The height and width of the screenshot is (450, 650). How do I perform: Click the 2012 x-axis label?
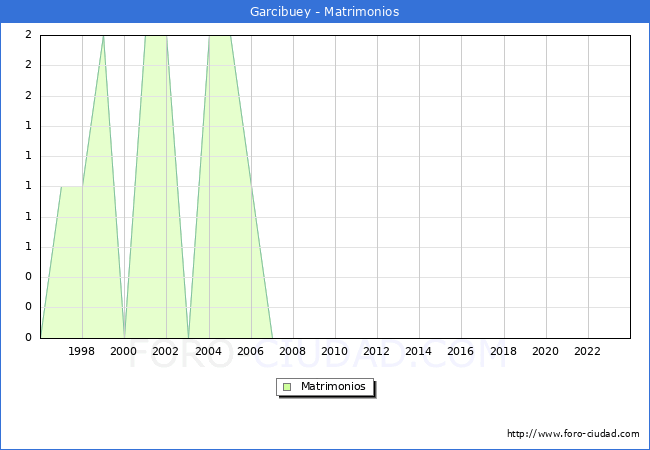[376, 351]
